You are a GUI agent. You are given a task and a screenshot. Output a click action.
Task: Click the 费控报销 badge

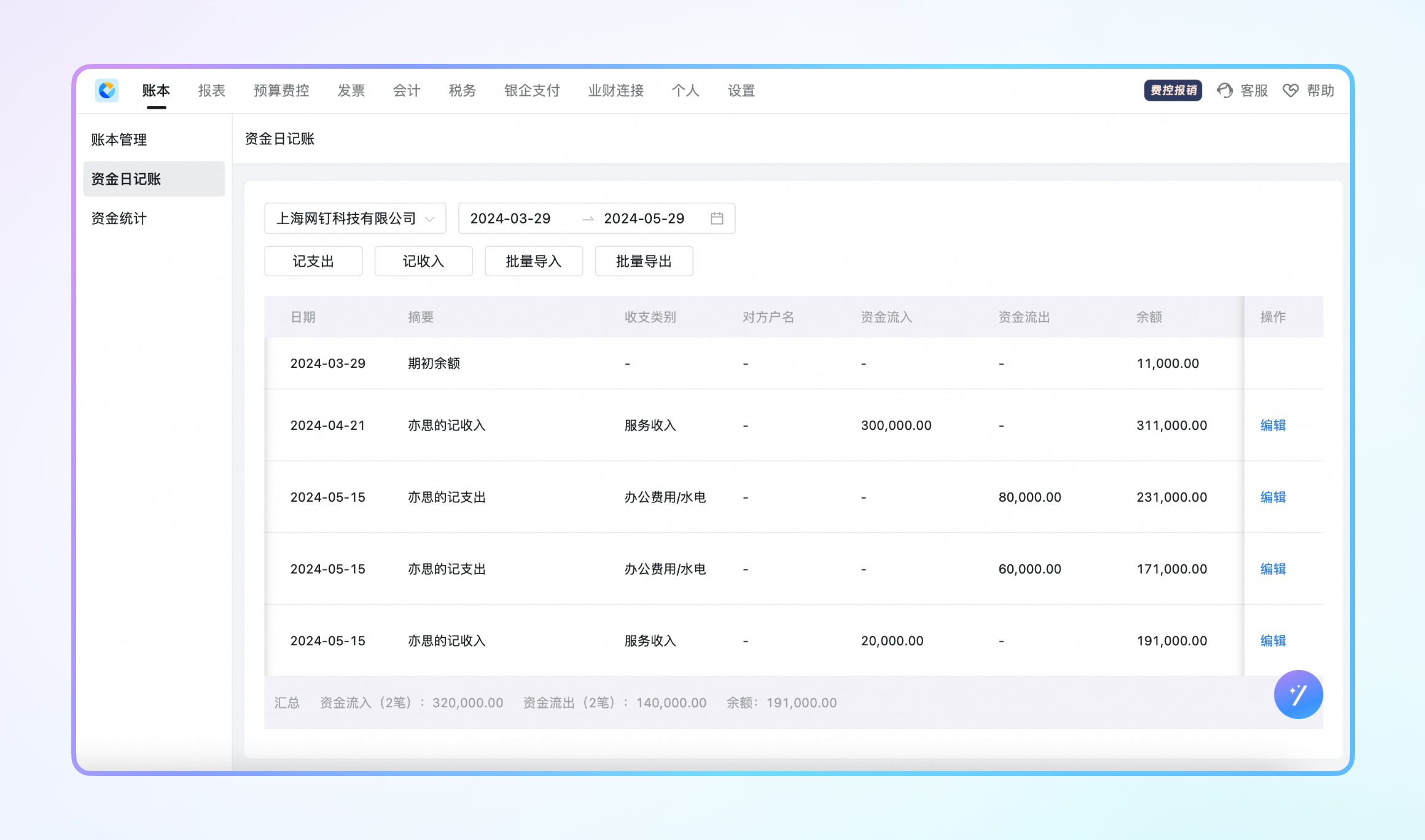(1173, 90)
